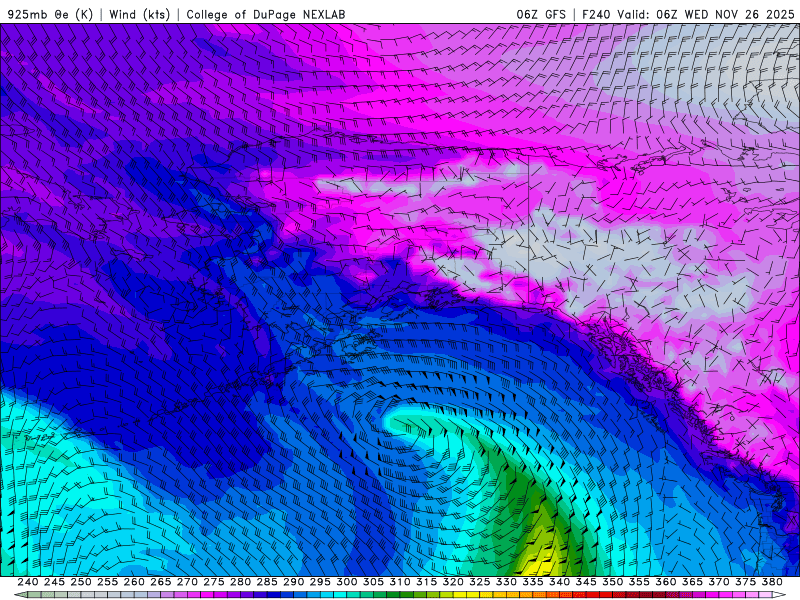Click the 290 Kelvin scale label
The image size is (800, 600).
click(293, 582)
